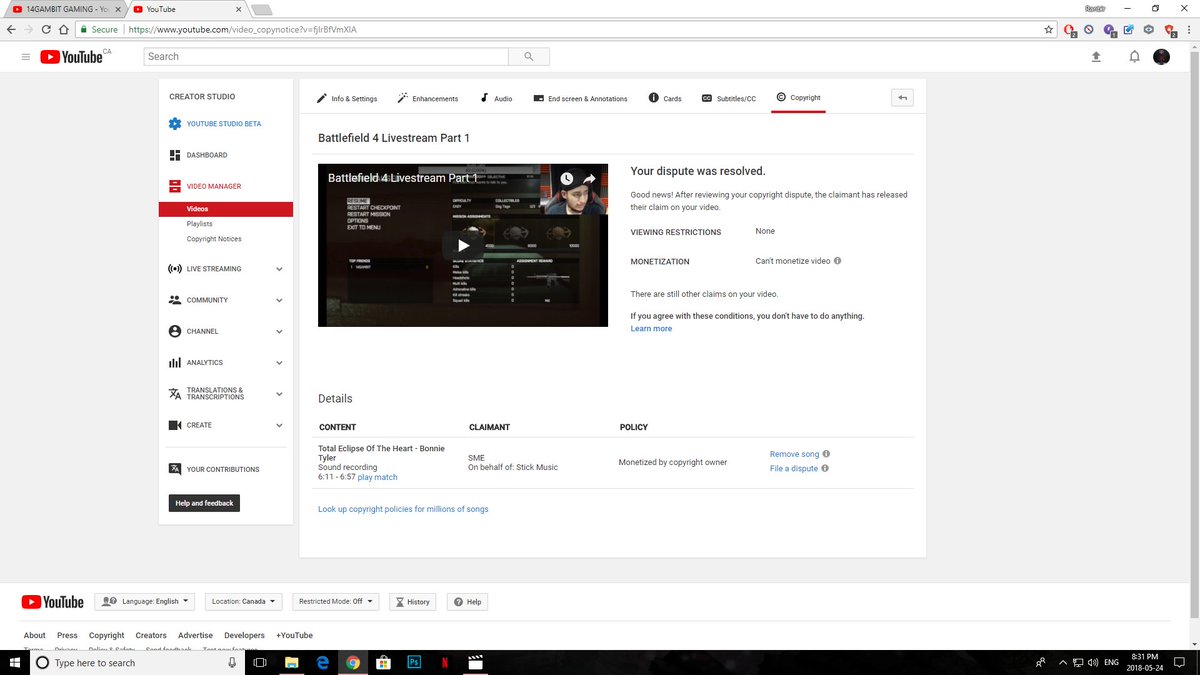Click the Video Manager icon

pyautogui.click(x=175, y=186)
